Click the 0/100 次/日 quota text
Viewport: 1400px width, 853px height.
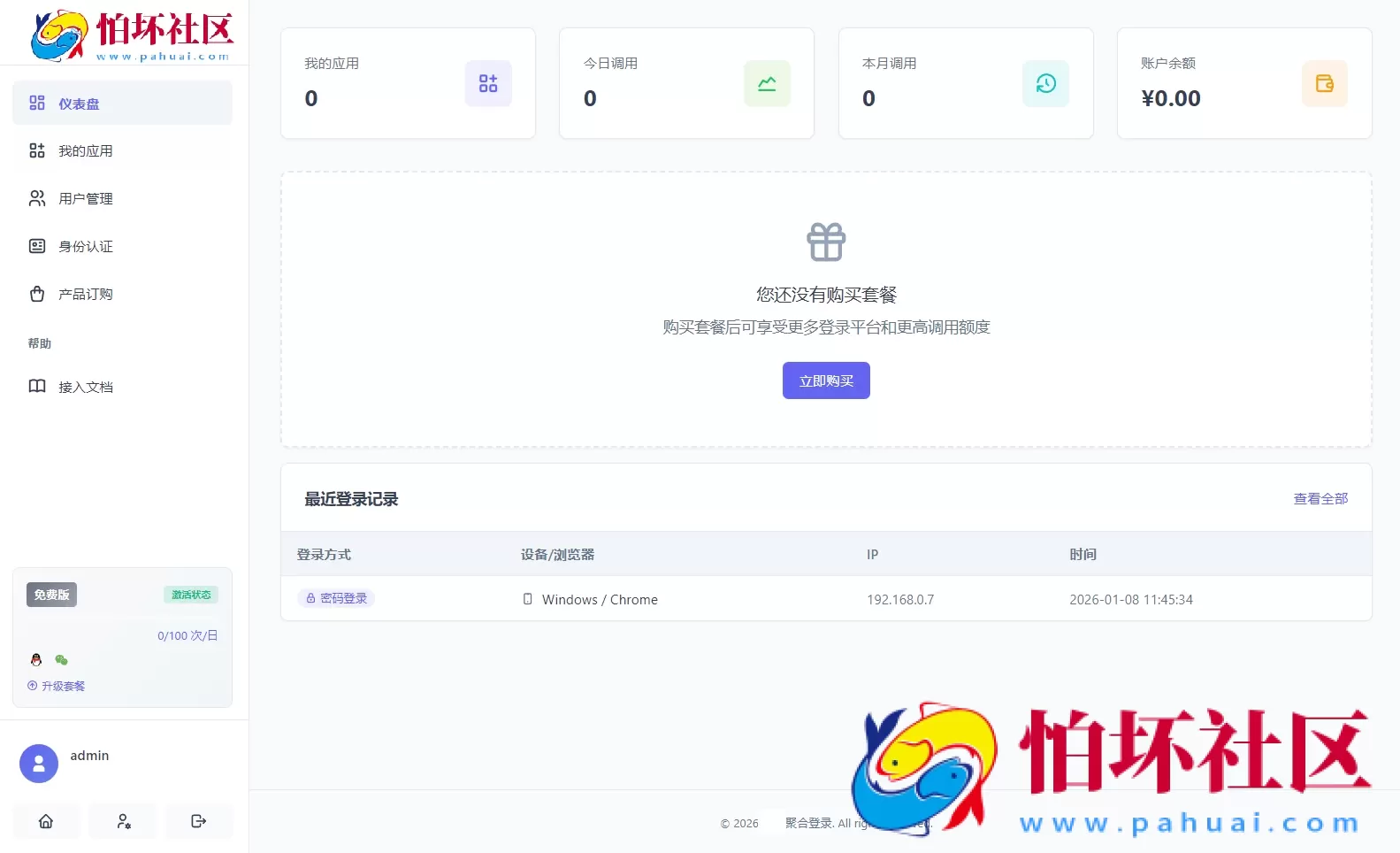[x=187, y=636]
